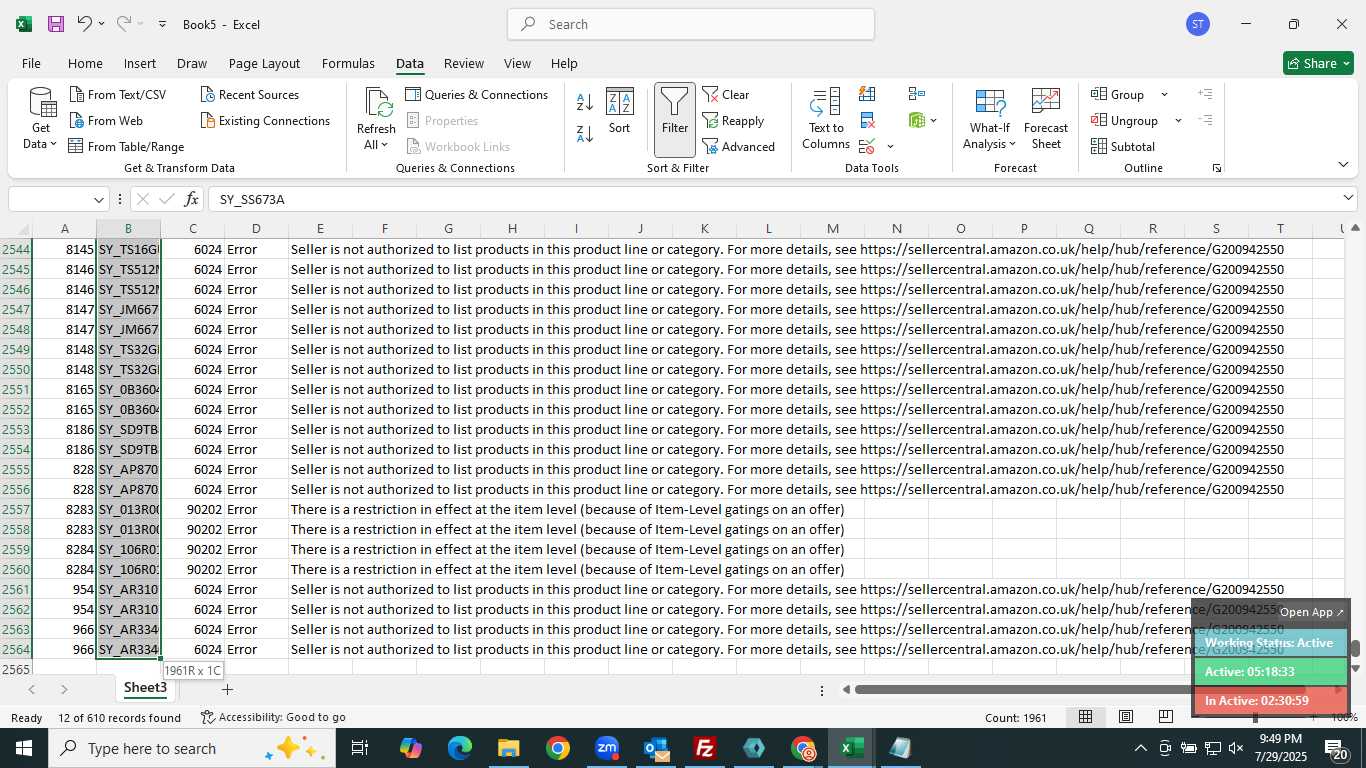Collapse the ribbon with the chevron
Viewport: 1366px width, 768px height.
pos(1343,165)
